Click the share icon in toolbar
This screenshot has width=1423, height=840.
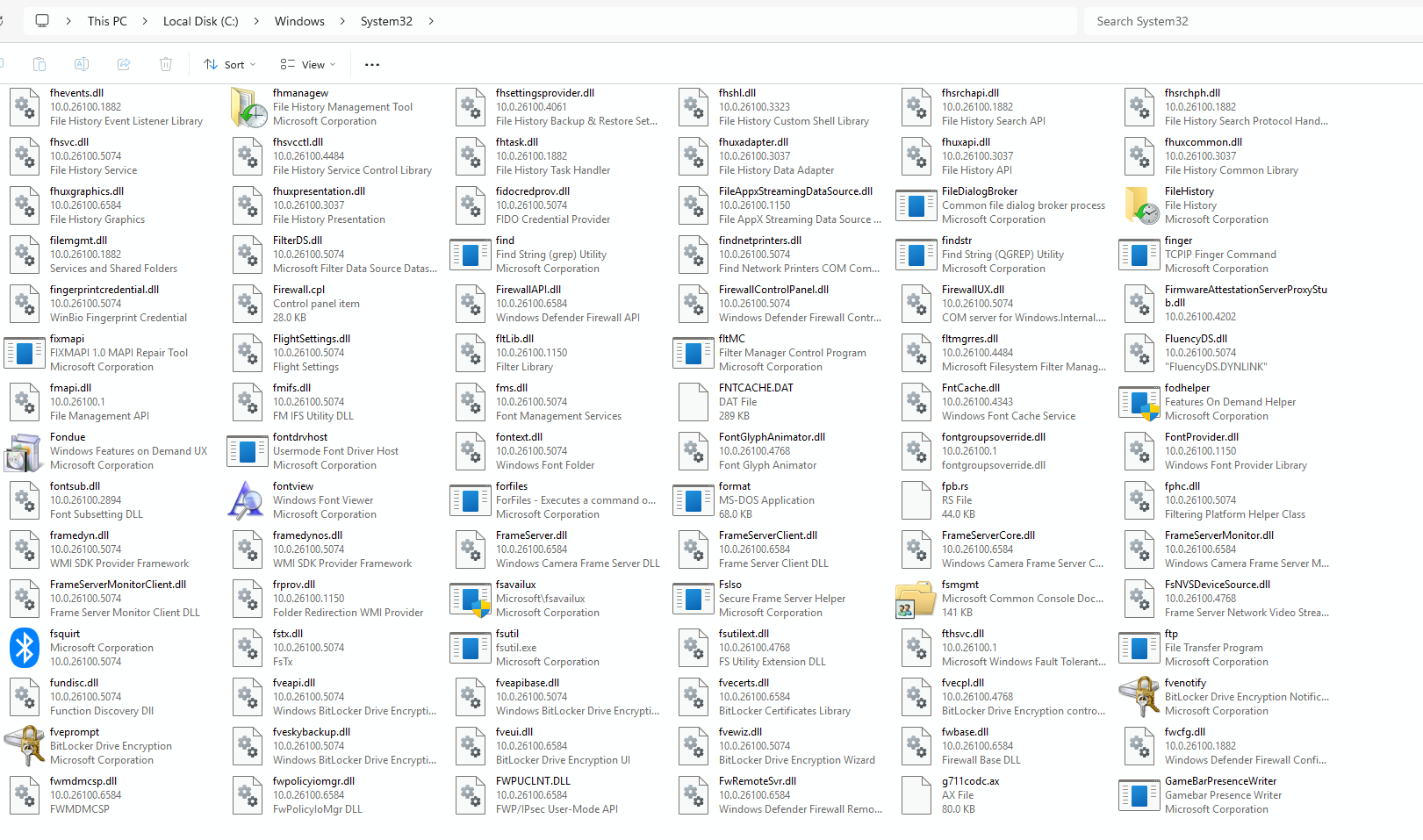coord(124,64)
